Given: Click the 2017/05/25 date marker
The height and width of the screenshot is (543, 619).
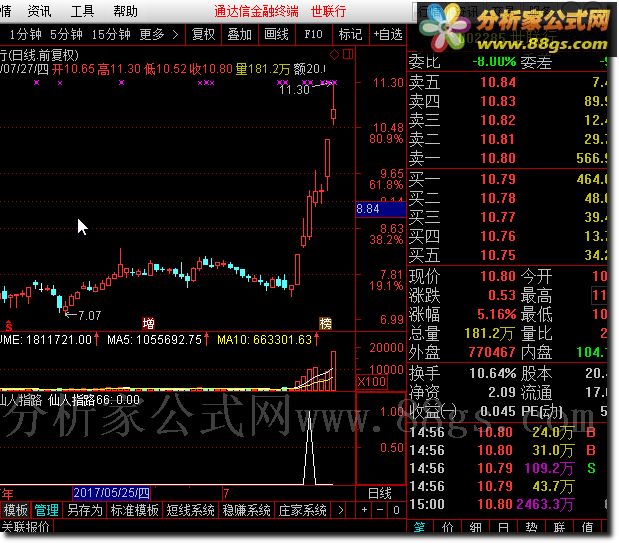Looking at the screenshot, I should coord(111,493).
